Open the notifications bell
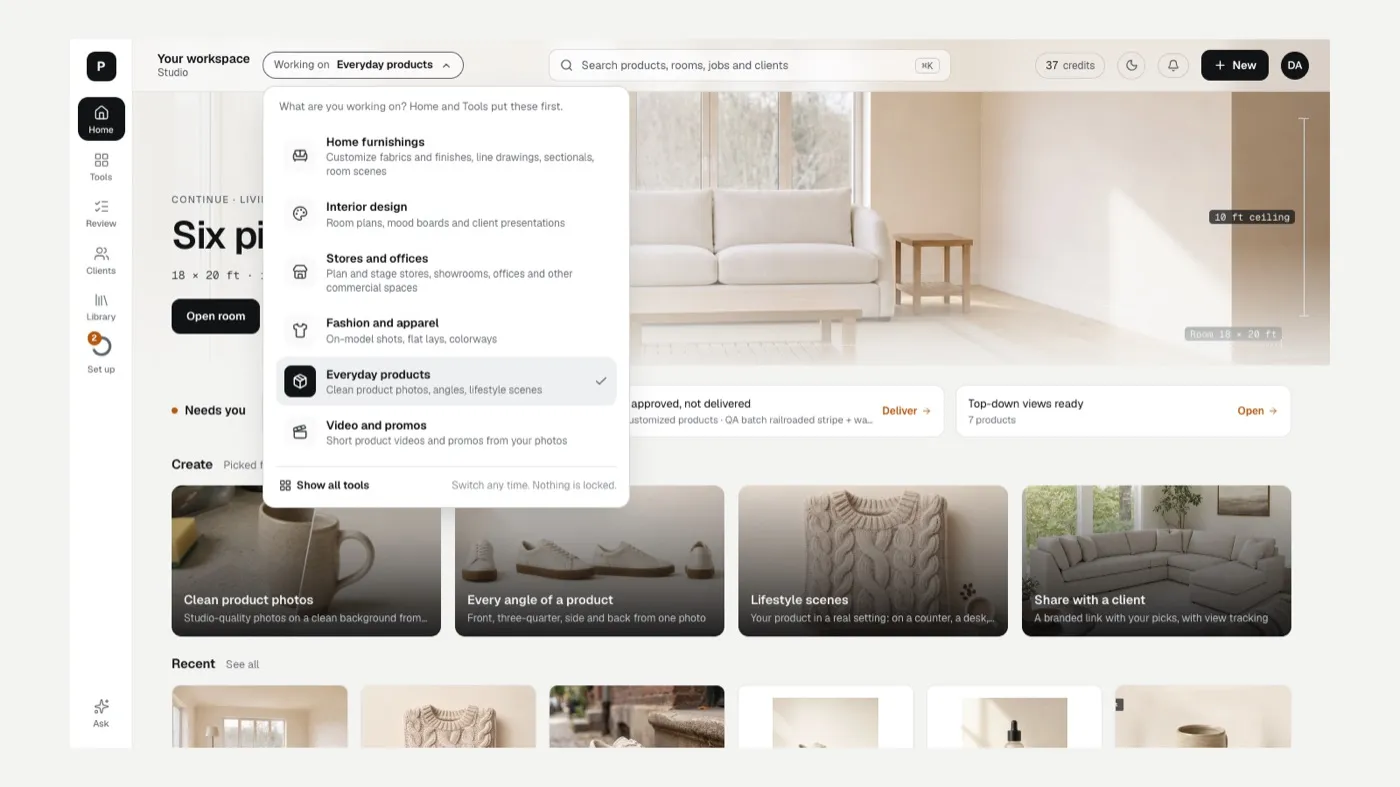This screenshot has height=787, width=1400. pos(1173,65)
